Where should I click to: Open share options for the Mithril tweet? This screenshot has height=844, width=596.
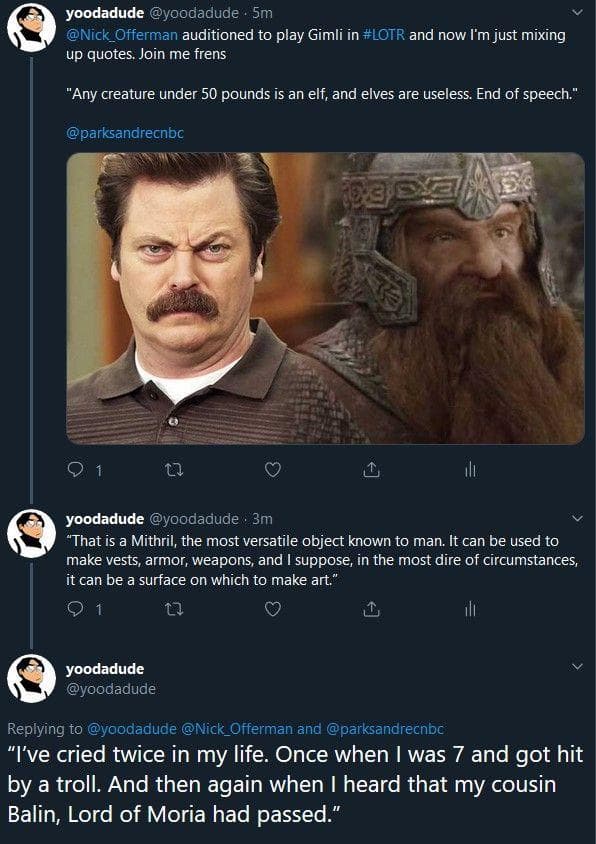[372, 607]
